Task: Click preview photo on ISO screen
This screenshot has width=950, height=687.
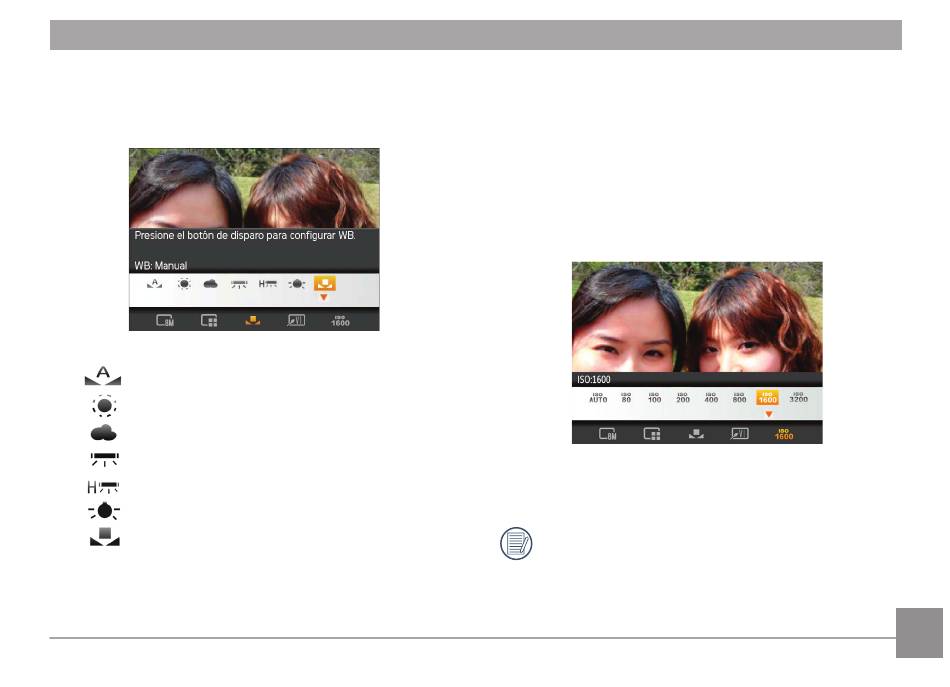Action: (697, 317)
